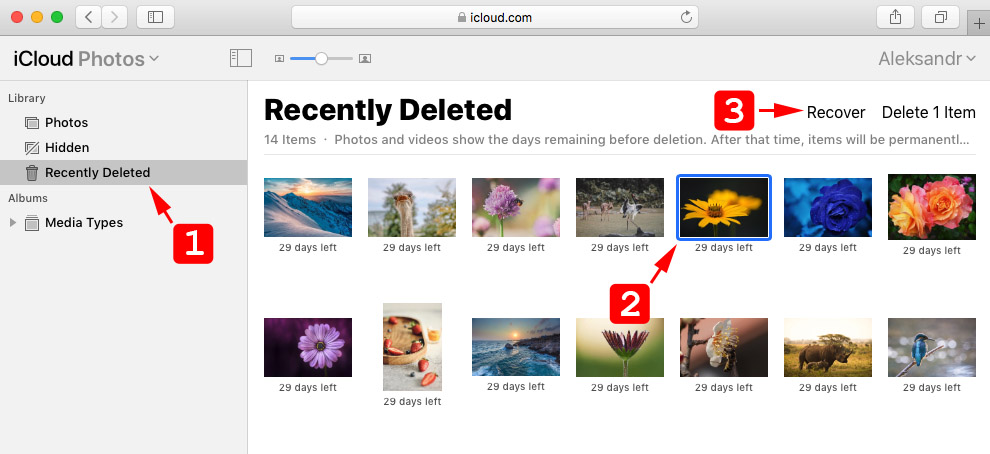This screenshot has width=990, height=454.
Task: Adjust the thumbnail zoom slider handle
Action: click(x=321, y=59)
